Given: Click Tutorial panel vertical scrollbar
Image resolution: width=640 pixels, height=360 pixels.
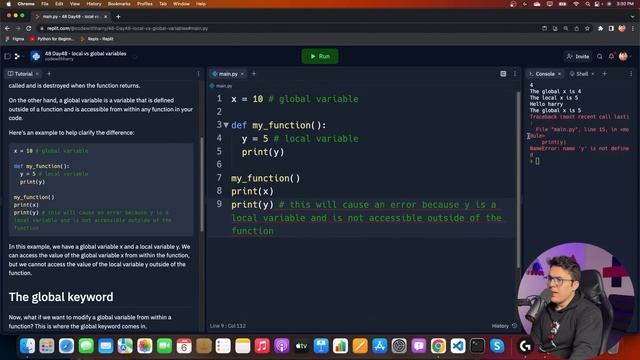Looking at the screenshot, I should pos(202,184).
